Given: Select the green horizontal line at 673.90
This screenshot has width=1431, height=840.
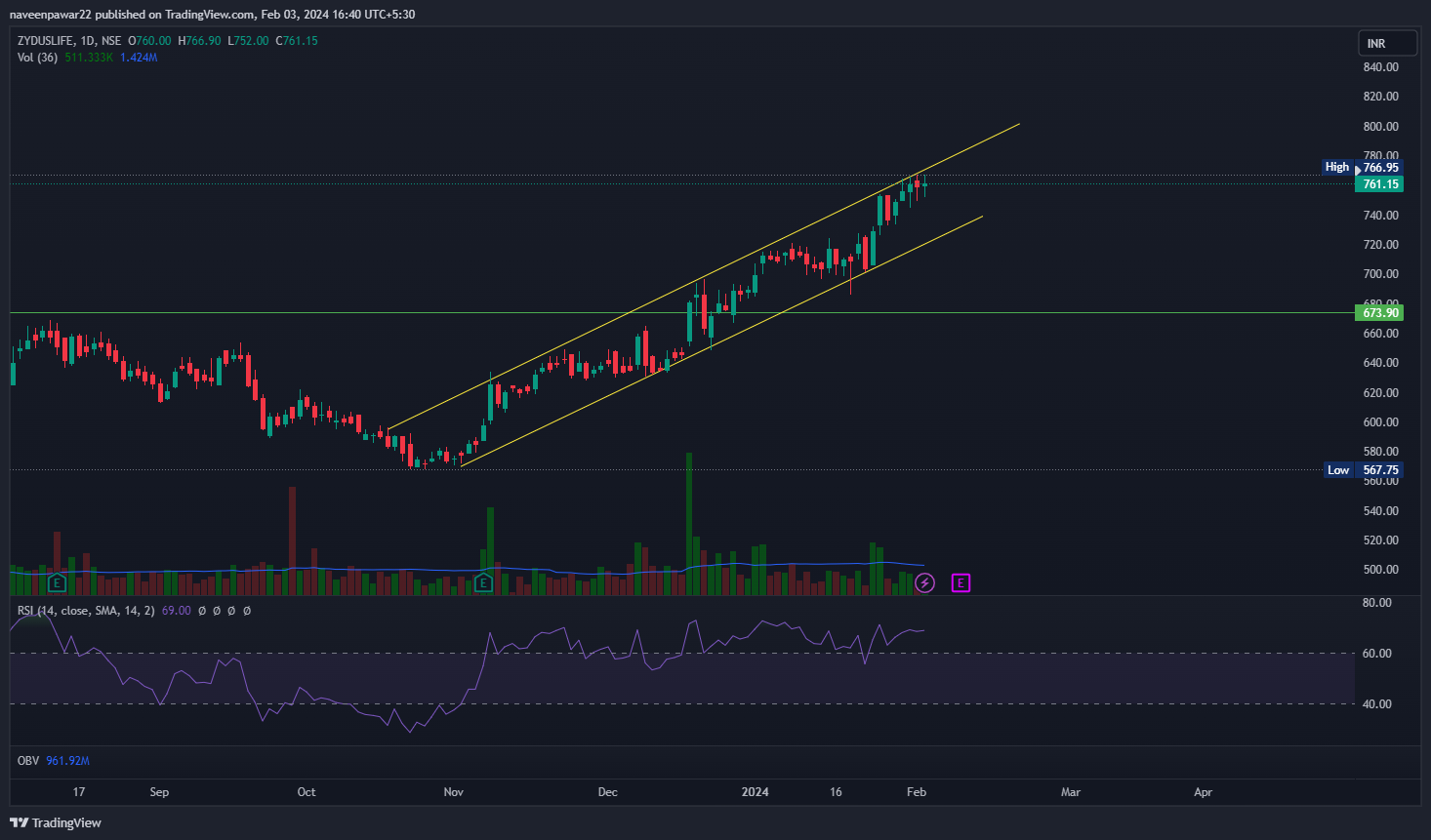Looking at the screenshot, I should coord(682,313).
